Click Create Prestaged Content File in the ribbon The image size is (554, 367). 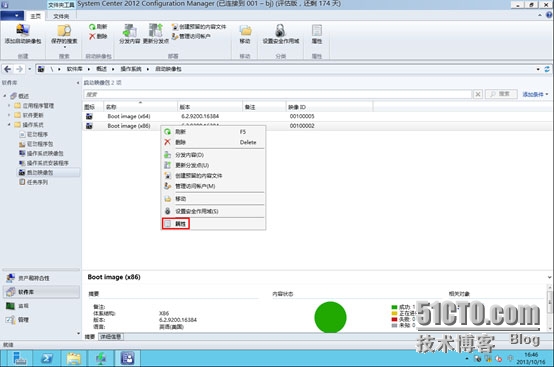coord(199,27)
